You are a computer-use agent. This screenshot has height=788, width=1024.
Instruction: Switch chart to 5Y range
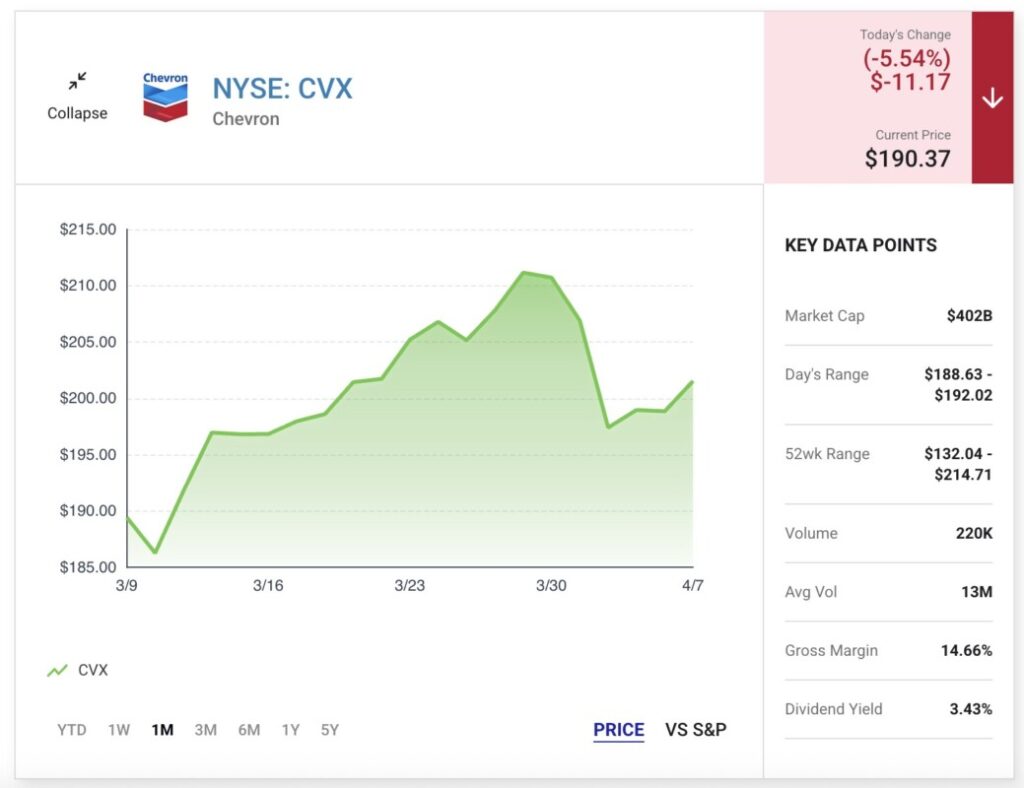(x=330, y=730)
